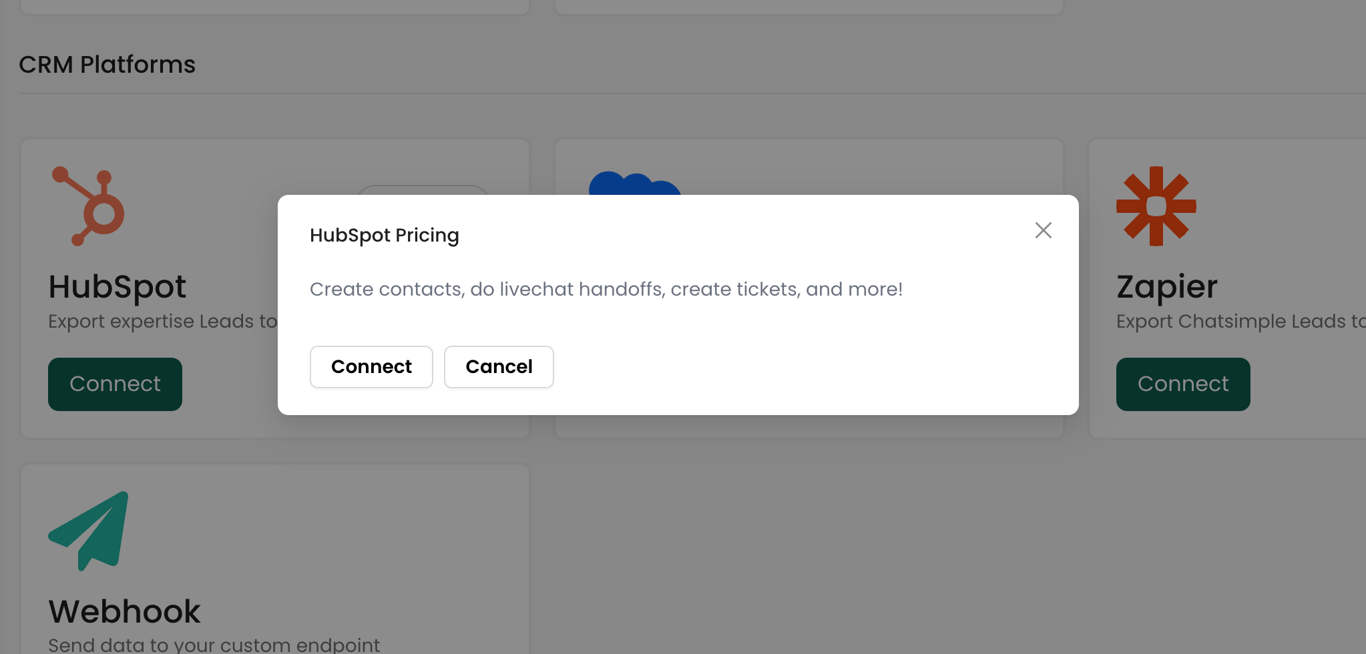Click the 'Export Chatsimple Leads' Zapier description

tap(1240, 322)
